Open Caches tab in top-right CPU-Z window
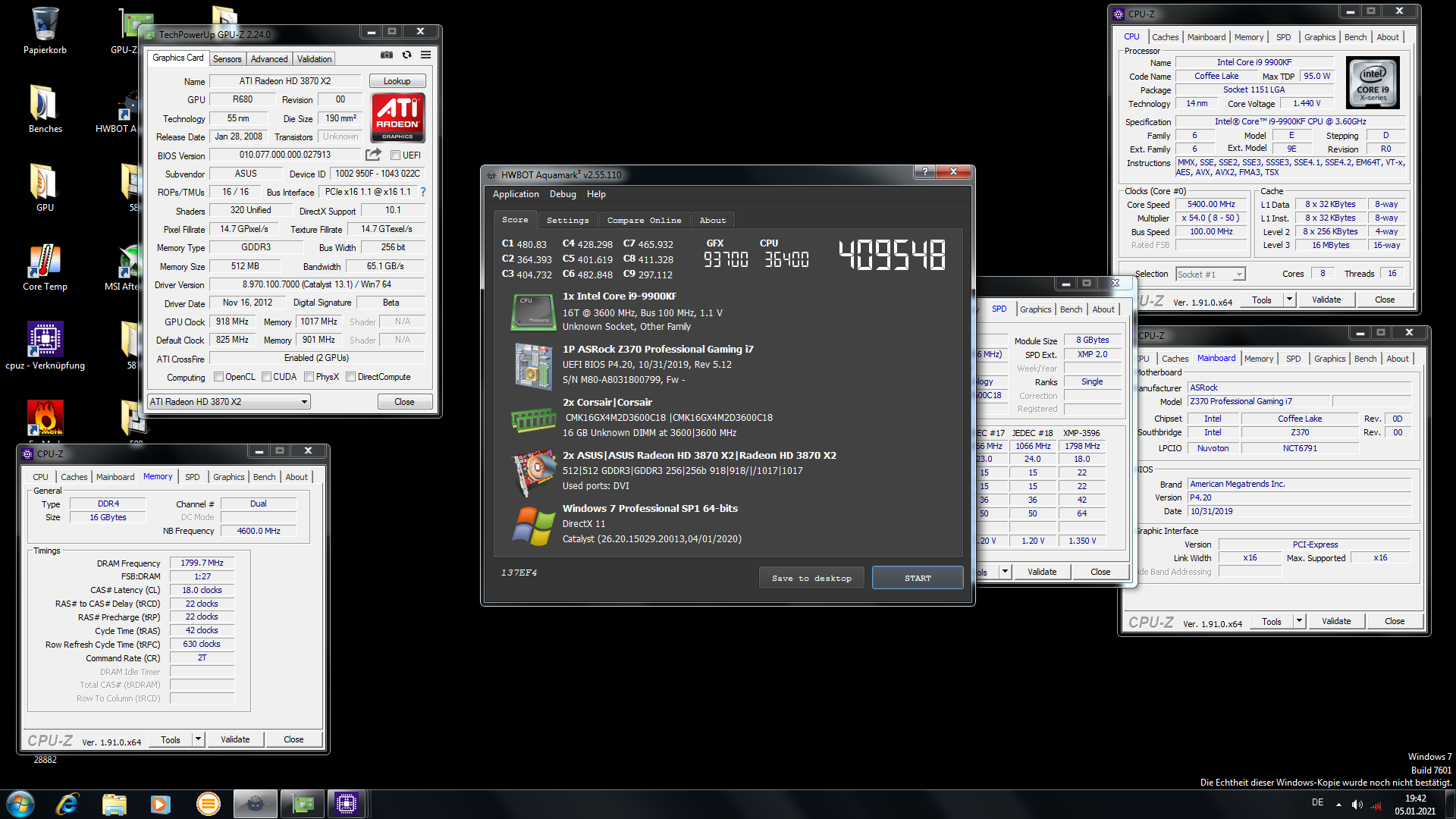The image size is (1456, 819). pos(1165,37)
